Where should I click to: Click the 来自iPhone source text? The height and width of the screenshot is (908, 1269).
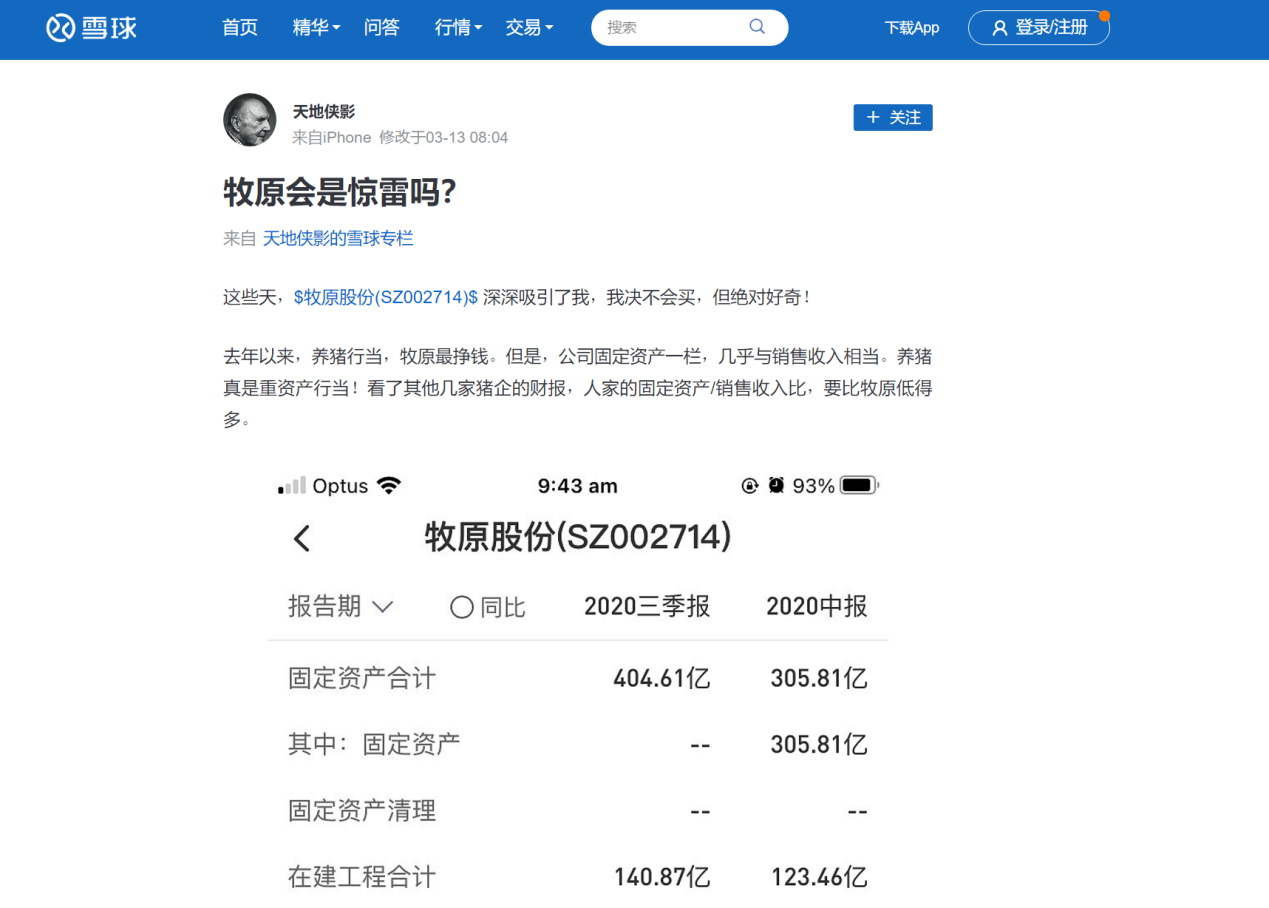[x=331, y=137]
